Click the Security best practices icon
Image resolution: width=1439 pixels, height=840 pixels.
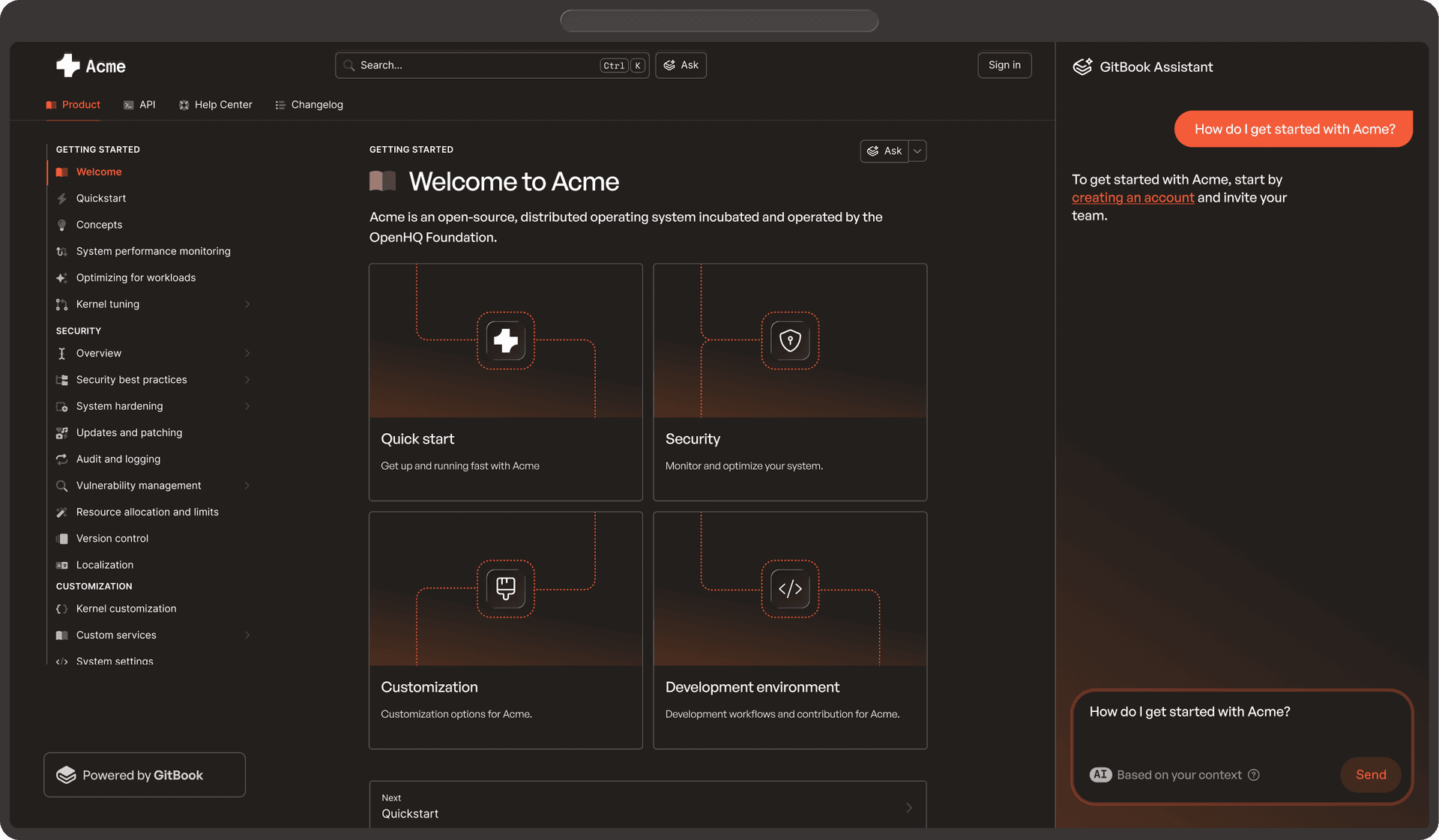(62, 380)
